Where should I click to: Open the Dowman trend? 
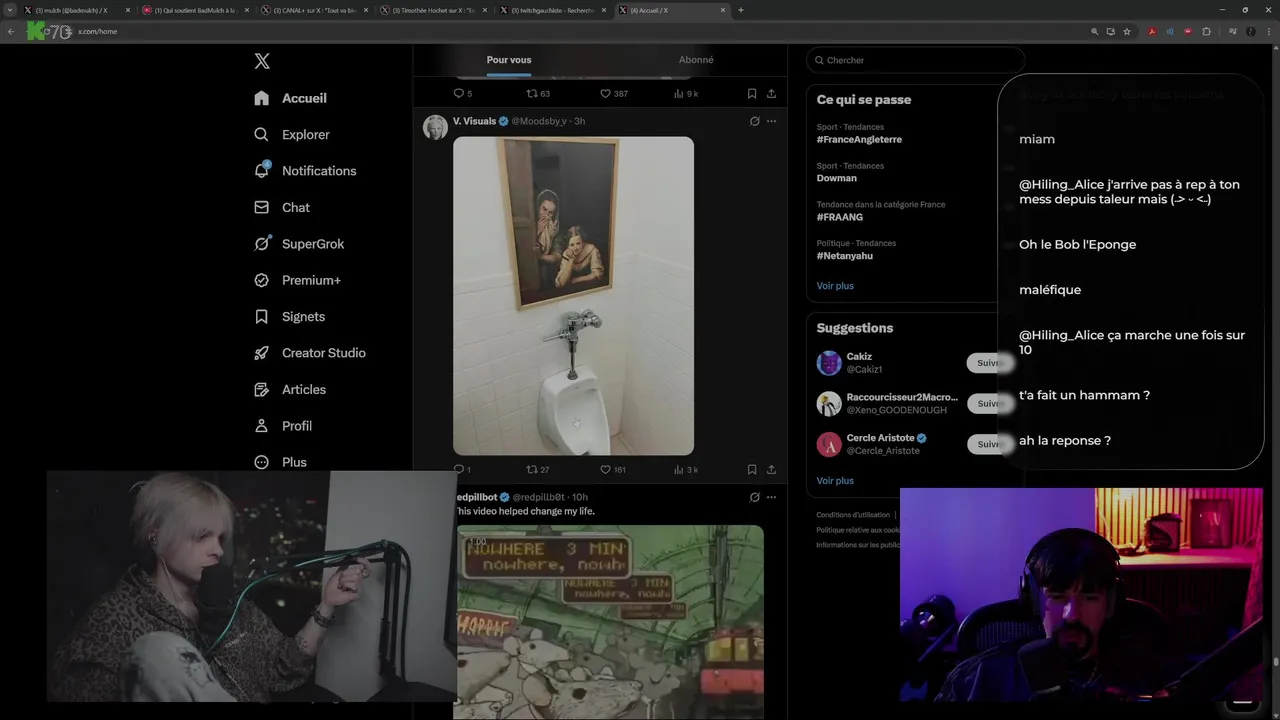(837, 178)
